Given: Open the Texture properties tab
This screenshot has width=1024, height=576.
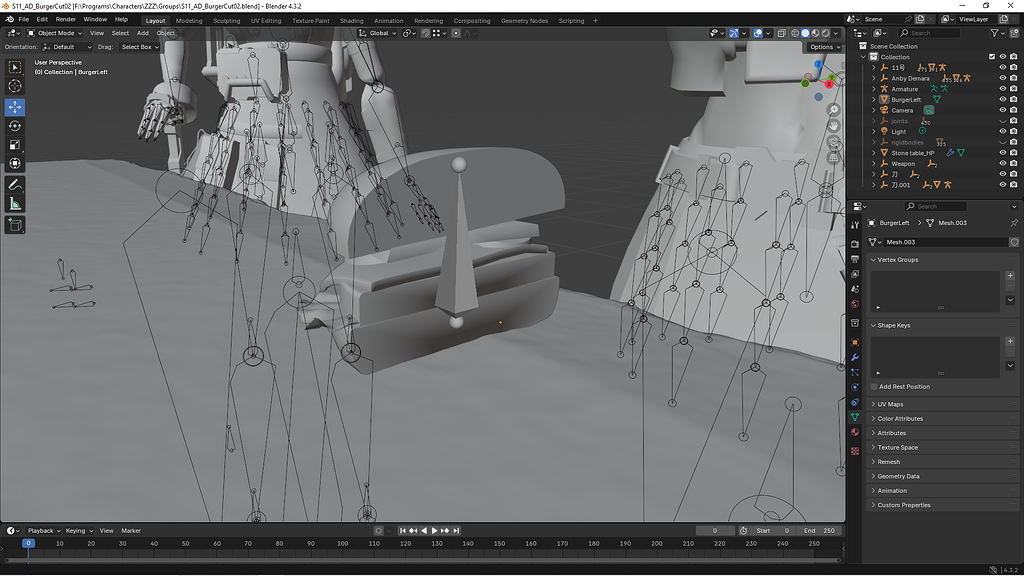Looking at the screenshot, I should pyautogui.click(x=855, y=451).
